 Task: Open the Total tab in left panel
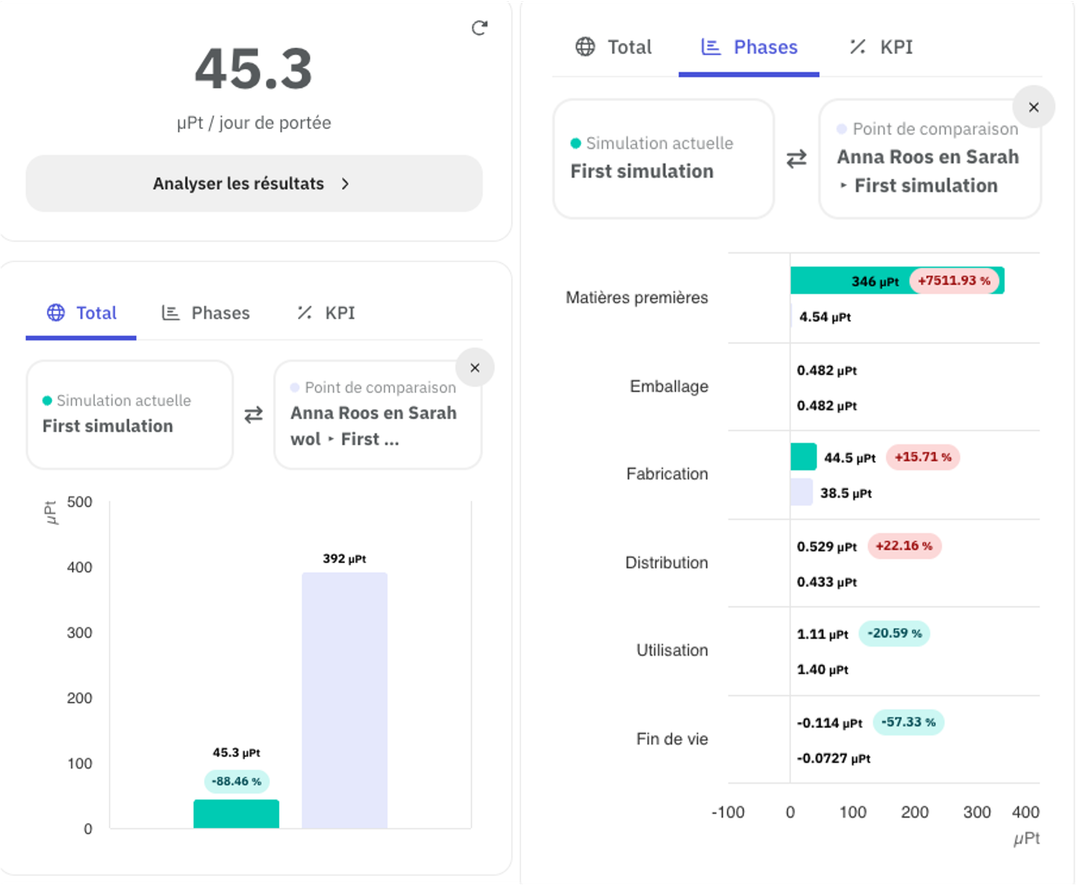[x=82, y=313]
